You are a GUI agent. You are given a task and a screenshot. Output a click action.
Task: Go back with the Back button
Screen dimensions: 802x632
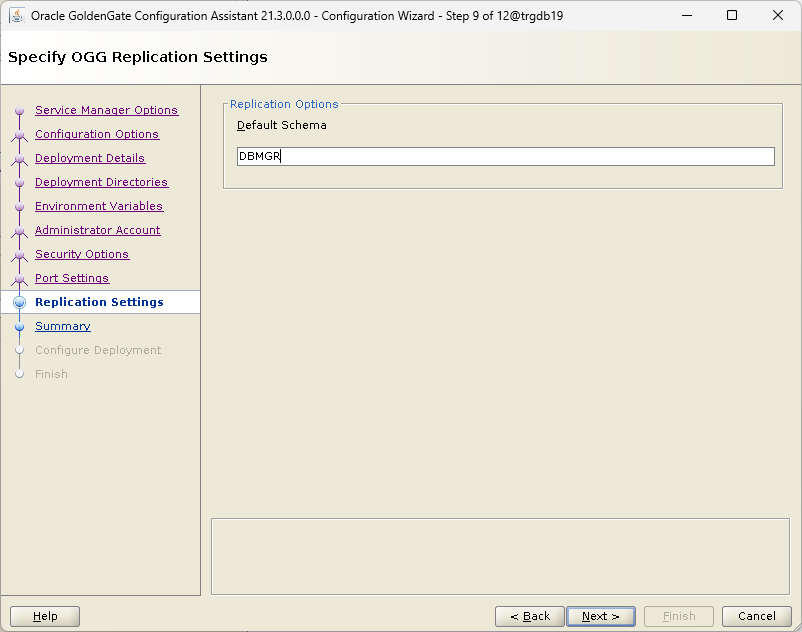(530, 616)
